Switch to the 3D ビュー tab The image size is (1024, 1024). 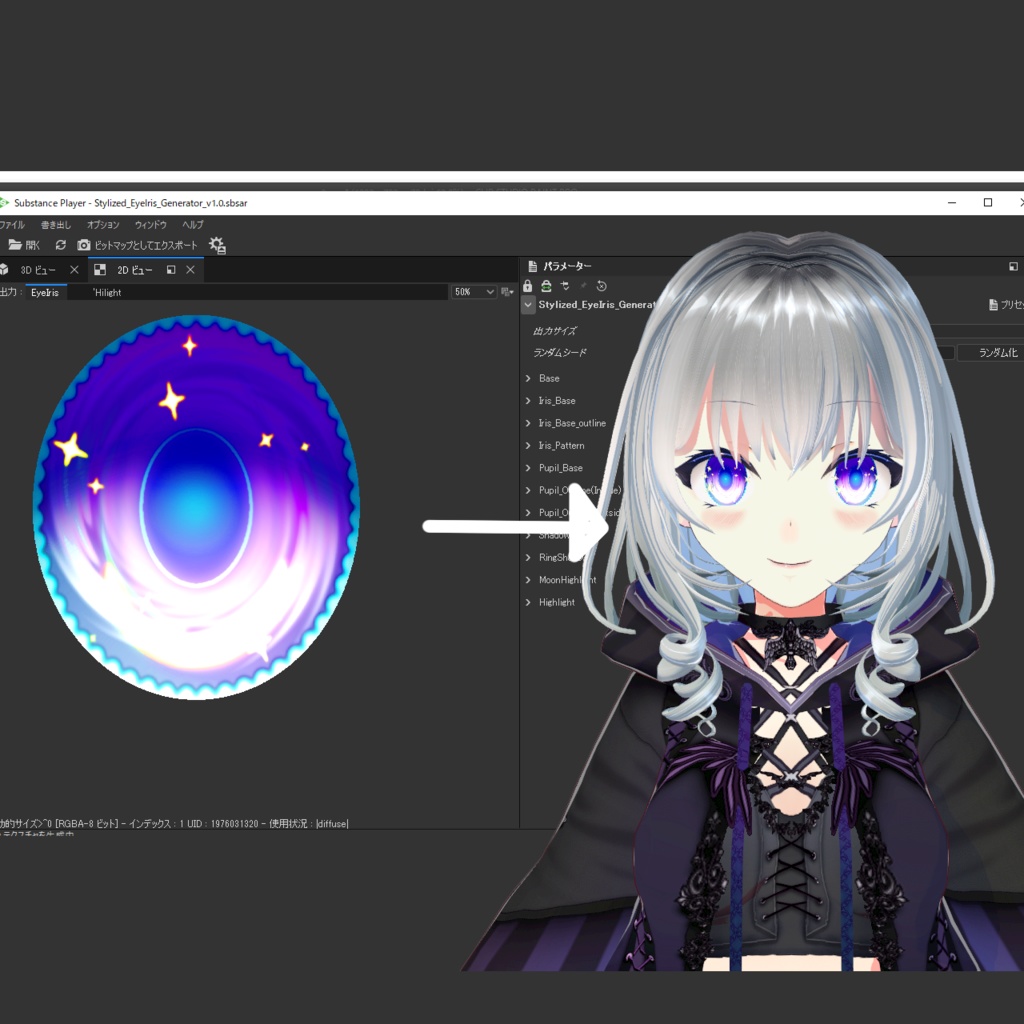[38, 269]
